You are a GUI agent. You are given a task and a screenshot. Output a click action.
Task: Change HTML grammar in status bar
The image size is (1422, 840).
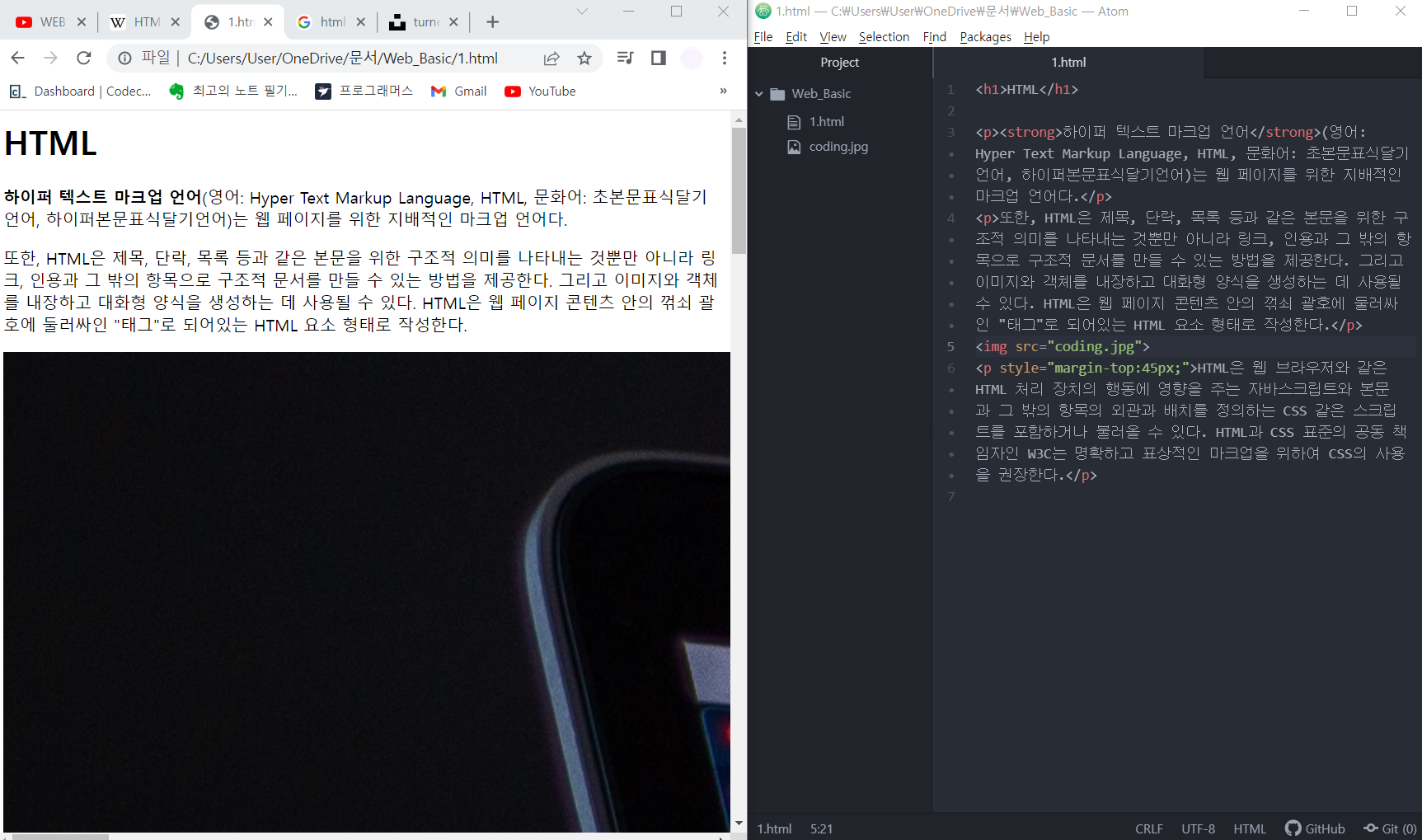1250,828
